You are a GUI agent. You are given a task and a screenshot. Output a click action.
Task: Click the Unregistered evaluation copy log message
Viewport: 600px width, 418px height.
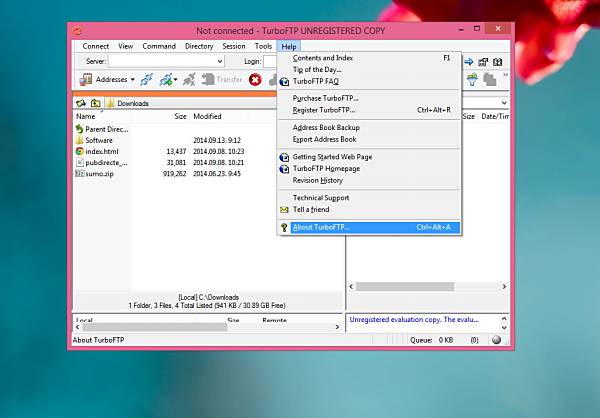pos(414,320)
